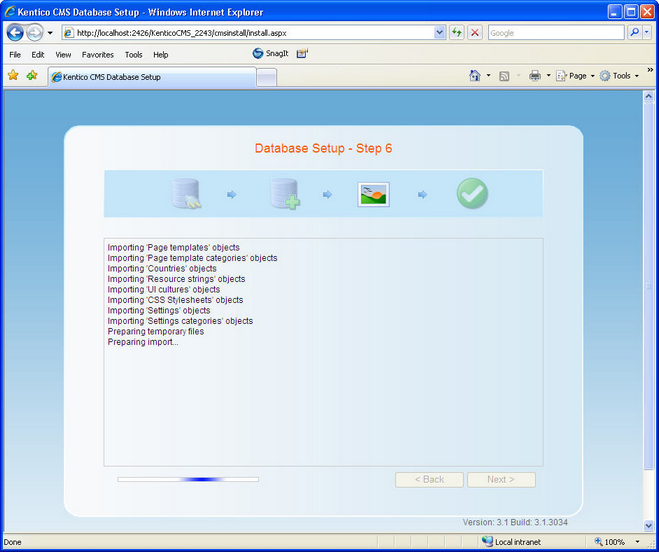Click the < Back button
Viewport: 659px width, 552px height.
click(429, 480)
